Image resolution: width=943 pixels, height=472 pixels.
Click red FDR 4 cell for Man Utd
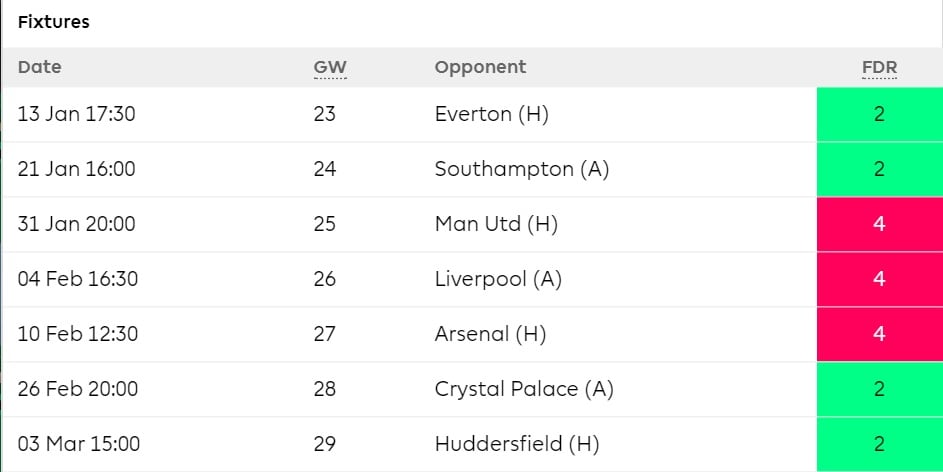[879, 224]
